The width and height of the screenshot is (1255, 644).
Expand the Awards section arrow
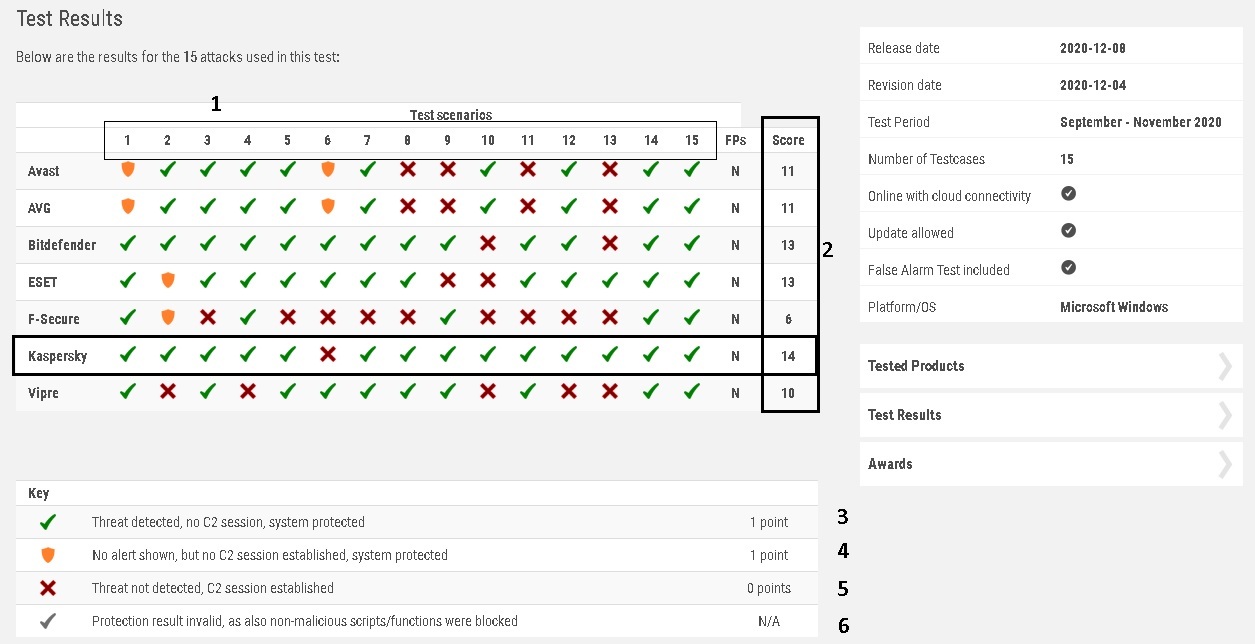coord(1225,464)
